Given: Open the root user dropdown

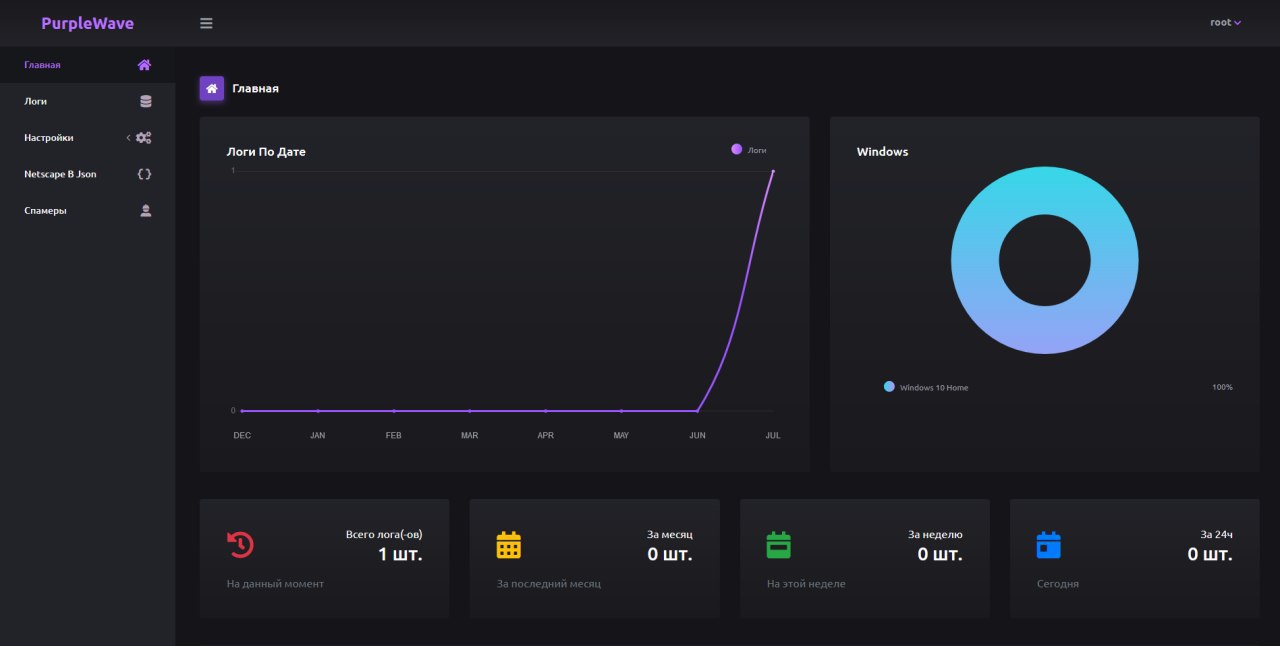Looking at the screenshot, I should click(1225, 23).
